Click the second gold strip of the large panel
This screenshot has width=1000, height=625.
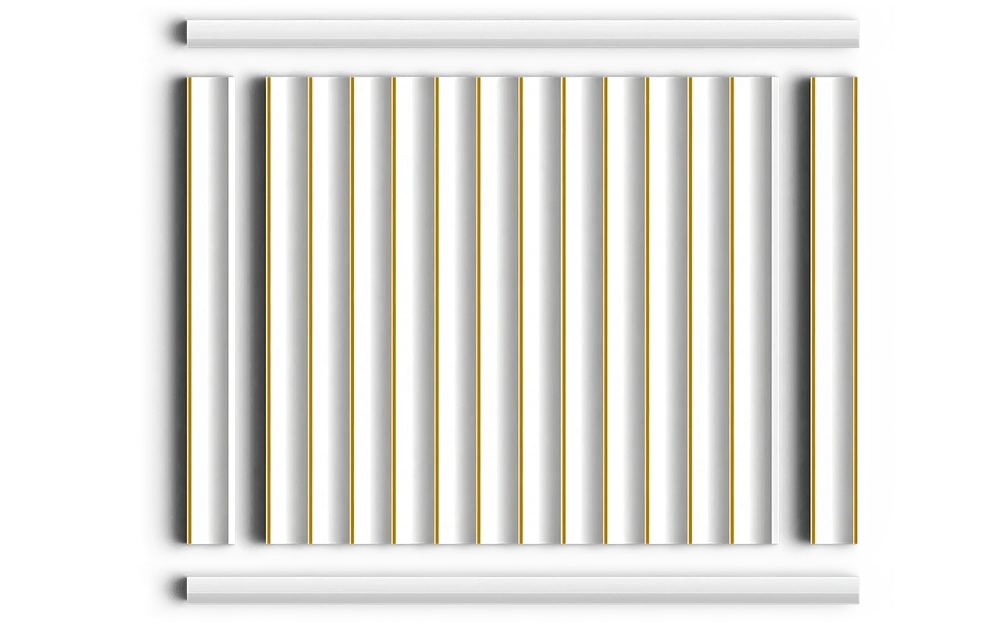click(311, 310)
